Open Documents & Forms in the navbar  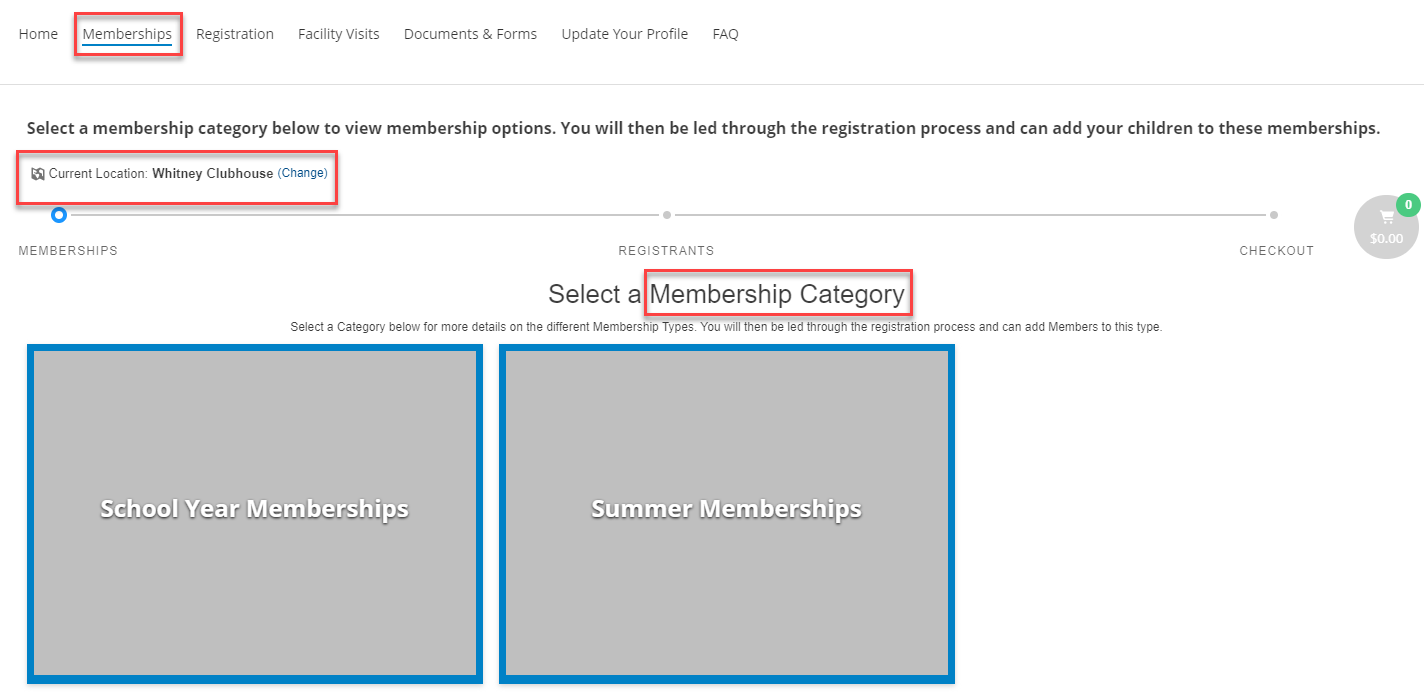point(470,33)
